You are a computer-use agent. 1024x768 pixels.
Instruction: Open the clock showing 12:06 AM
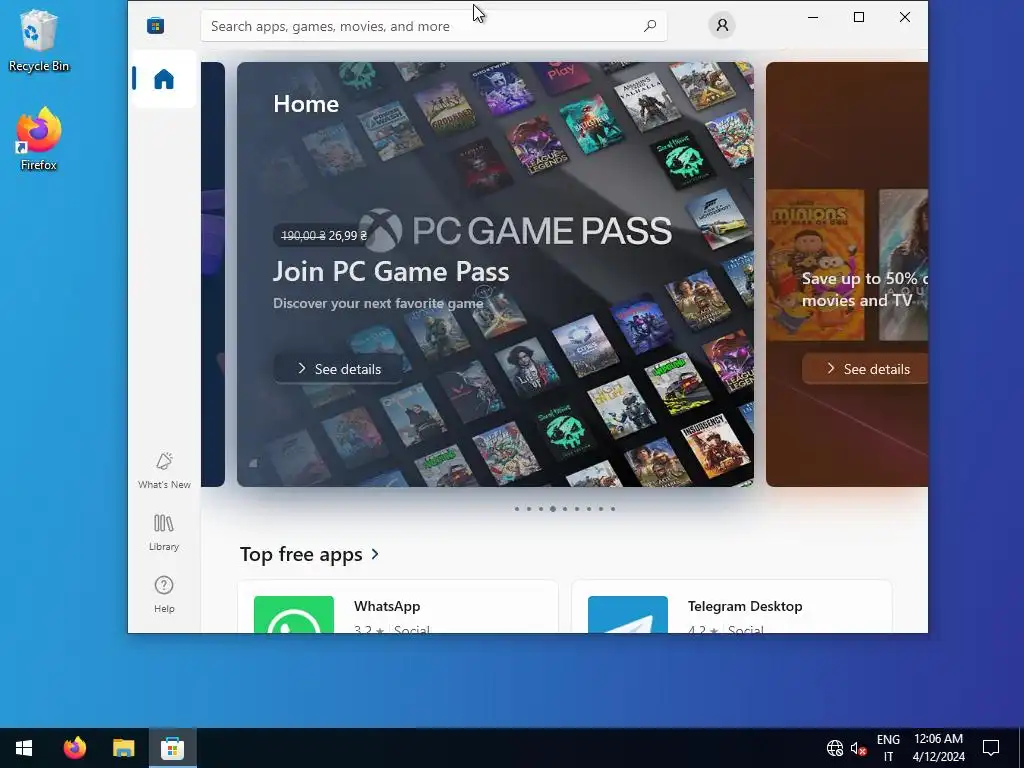(938, 748)
